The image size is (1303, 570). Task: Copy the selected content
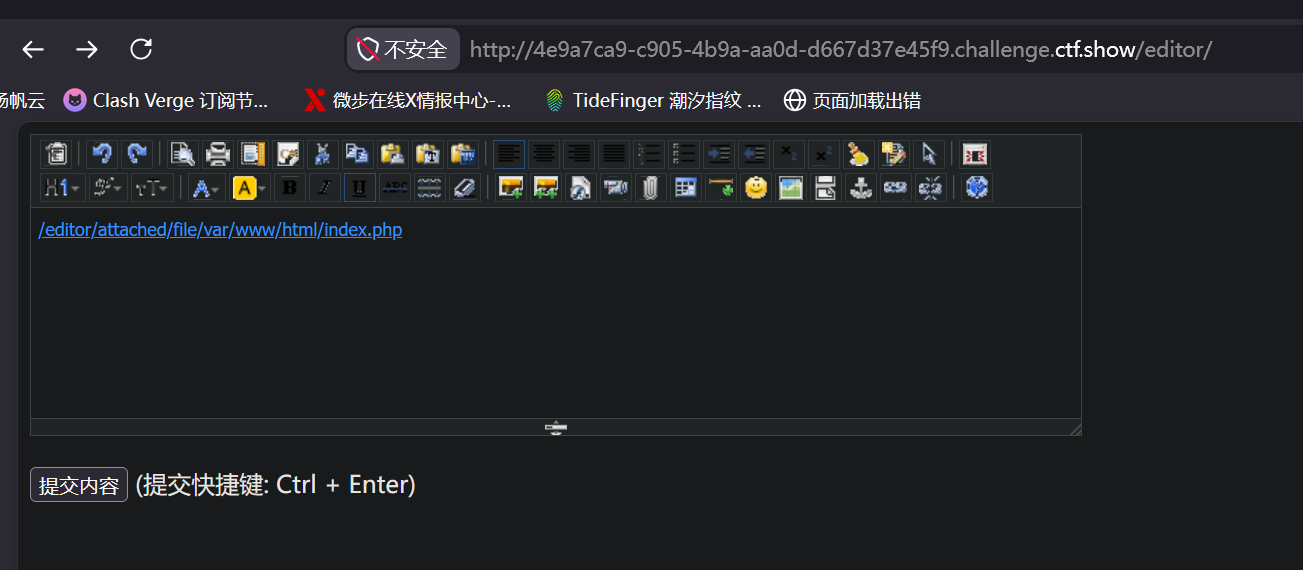357,154
